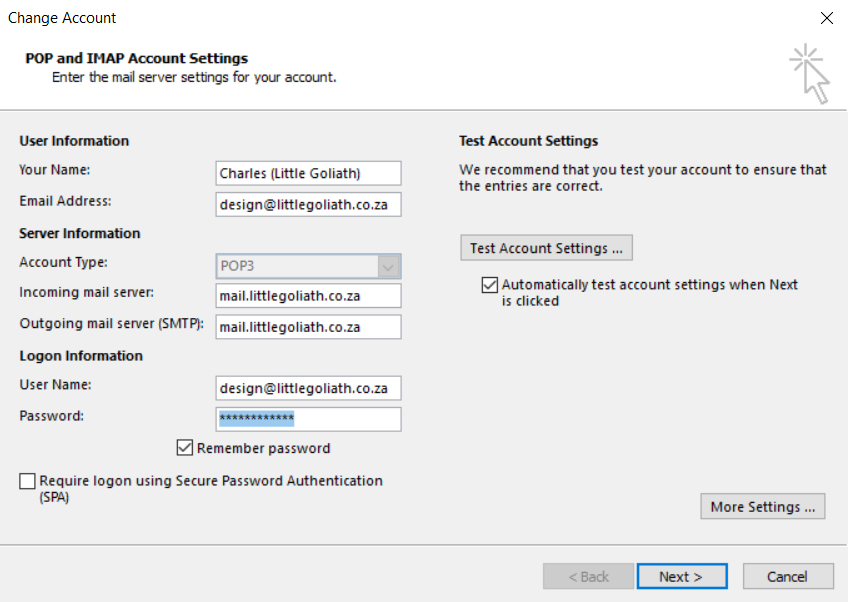Click the POP and IMAP Account Settings heading
Screen dimensions: 848x602
pos(136,59)
